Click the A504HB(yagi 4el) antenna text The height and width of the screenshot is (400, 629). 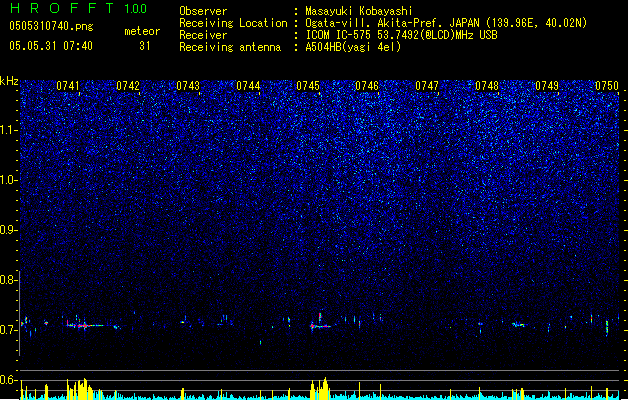tap(353, 47)
